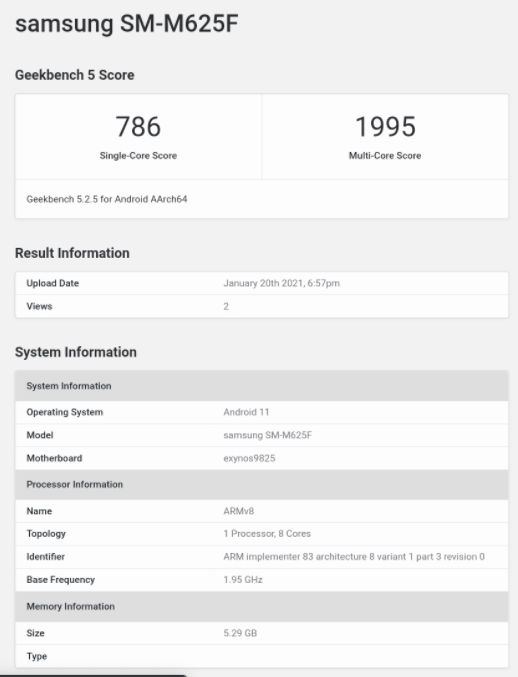Select the 786 single-core score value

click(x=138, y=127)
